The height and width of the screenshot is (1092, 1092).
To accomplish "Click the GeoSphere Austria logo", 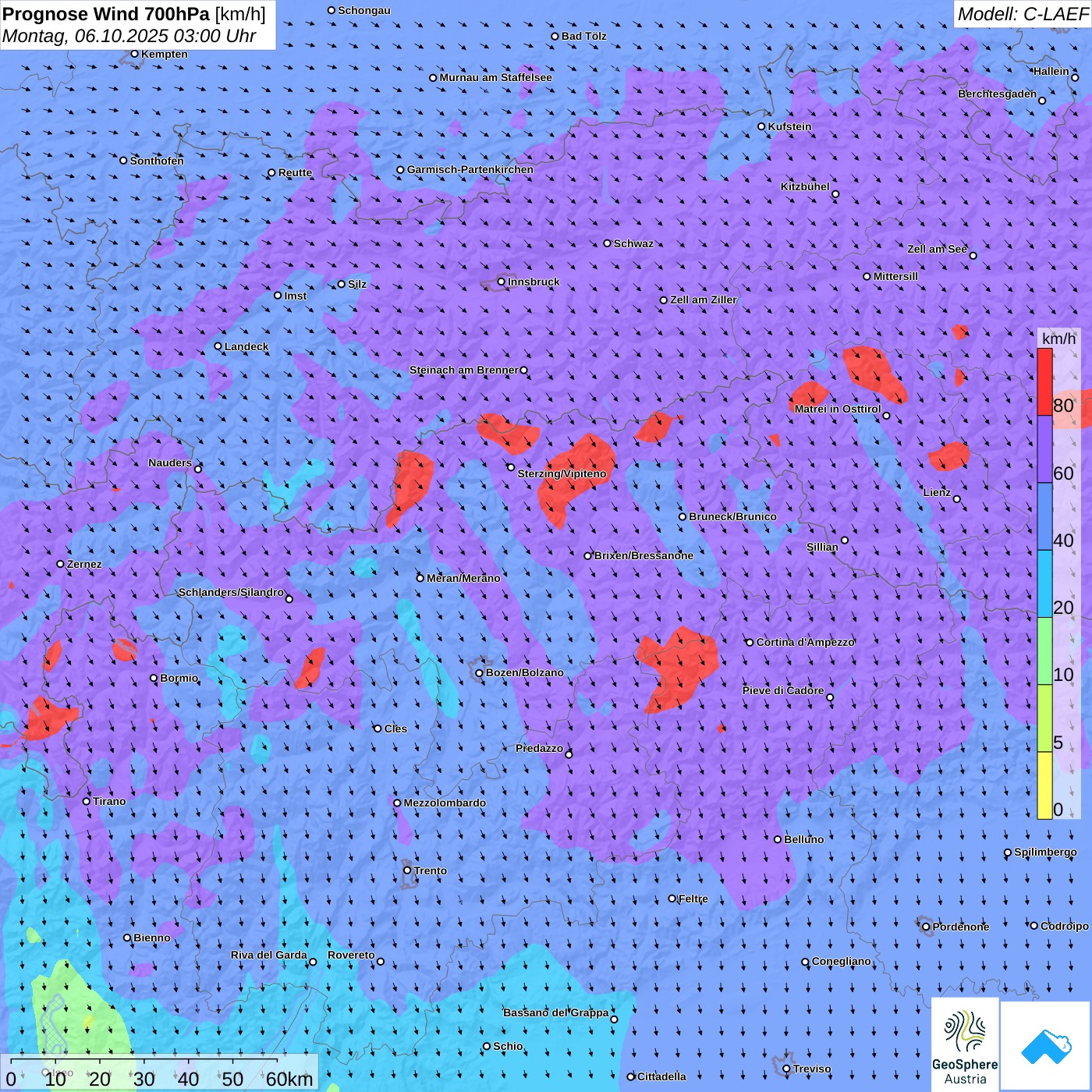I will (x=965, y=1046).
